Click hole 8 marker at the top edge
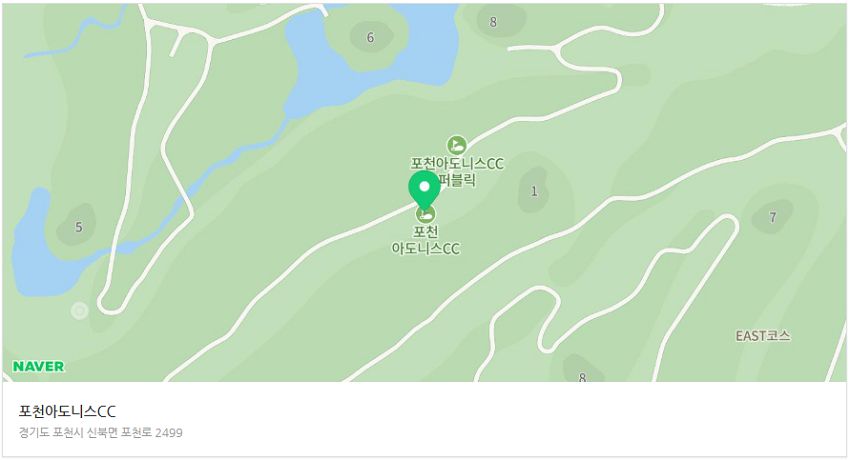Image resolution: width=850 pixels, height=460 pixels. point(493,22)
